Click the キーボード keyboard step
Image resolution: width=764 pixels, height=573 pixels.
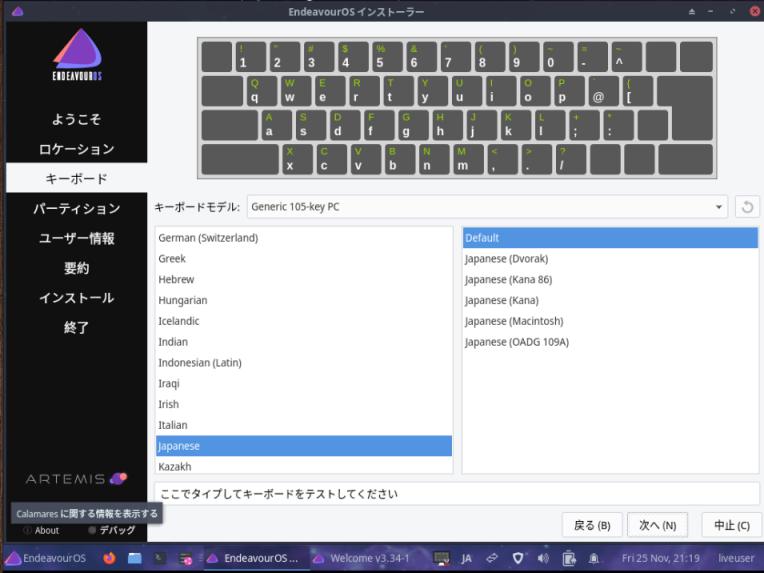tap(76, 178)
